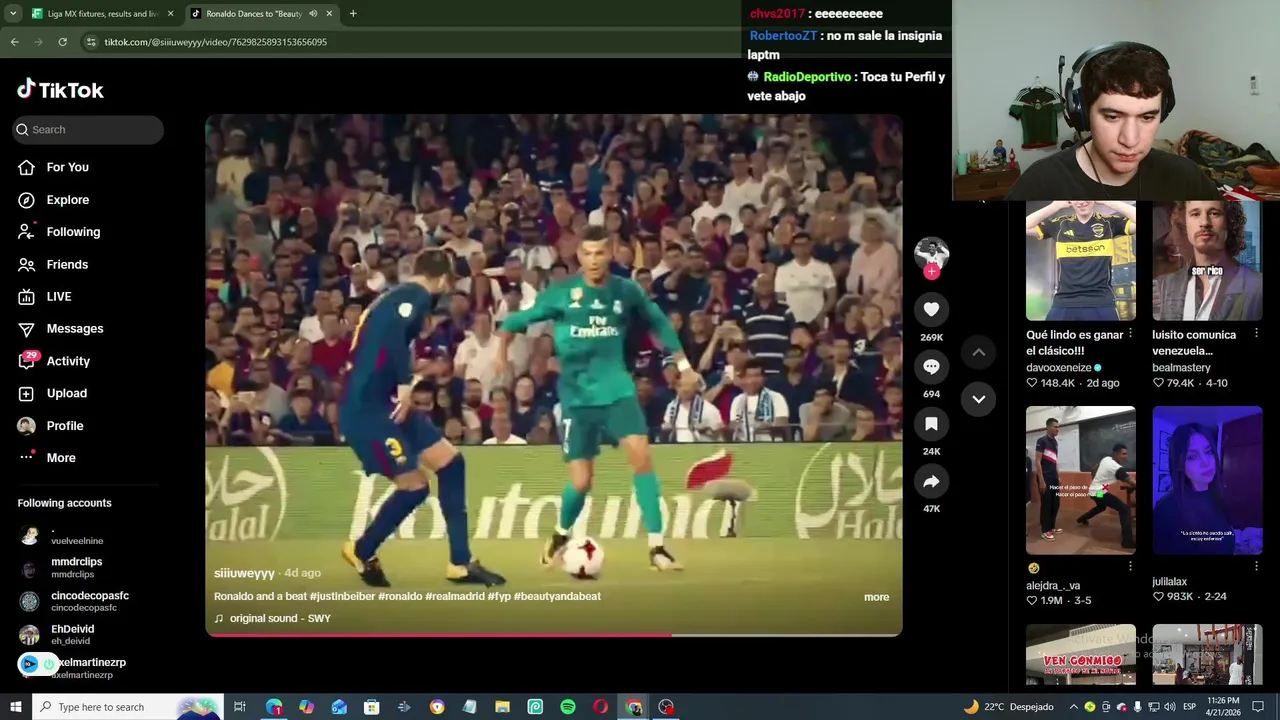Save video with bookmark icon
The height and width of the screenshot is (720, 1280).
tap(931, 424)
